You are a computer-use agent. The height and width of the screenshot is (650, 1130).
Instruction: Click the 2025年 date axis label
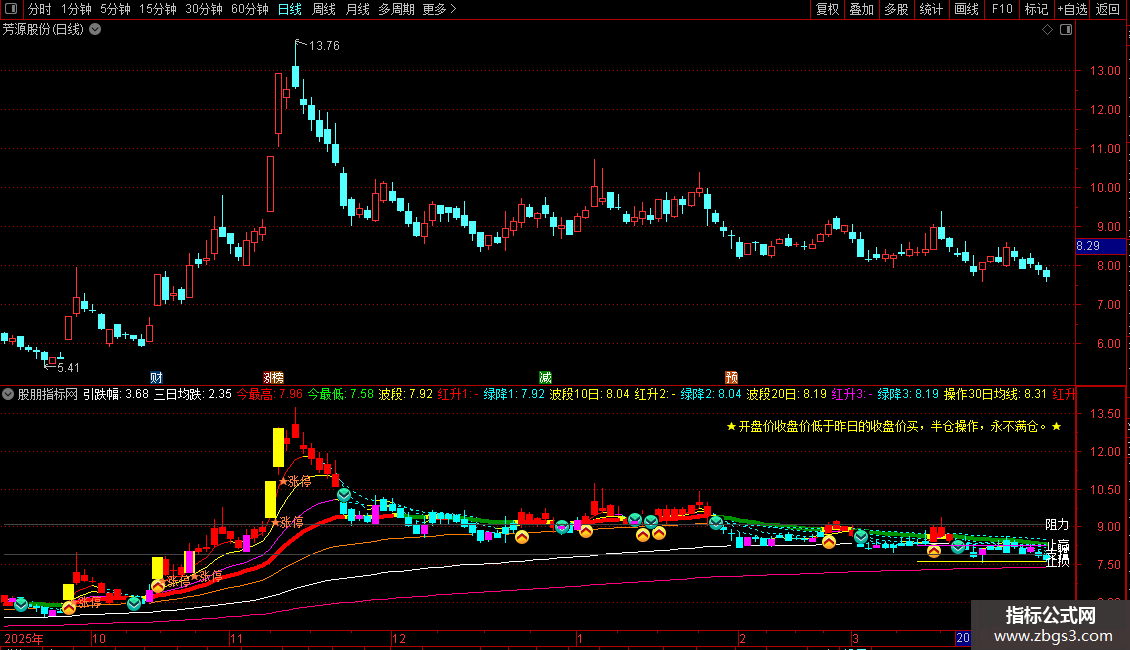pyautogui.click(x=24, y=638)
